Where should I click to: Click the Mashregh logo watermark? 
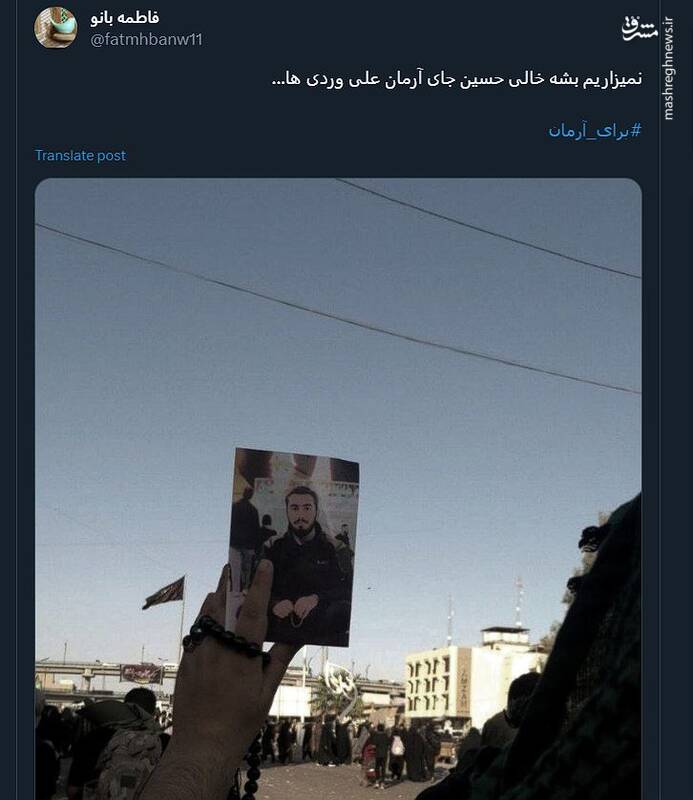pyautogui.click(x=640, y=29)
